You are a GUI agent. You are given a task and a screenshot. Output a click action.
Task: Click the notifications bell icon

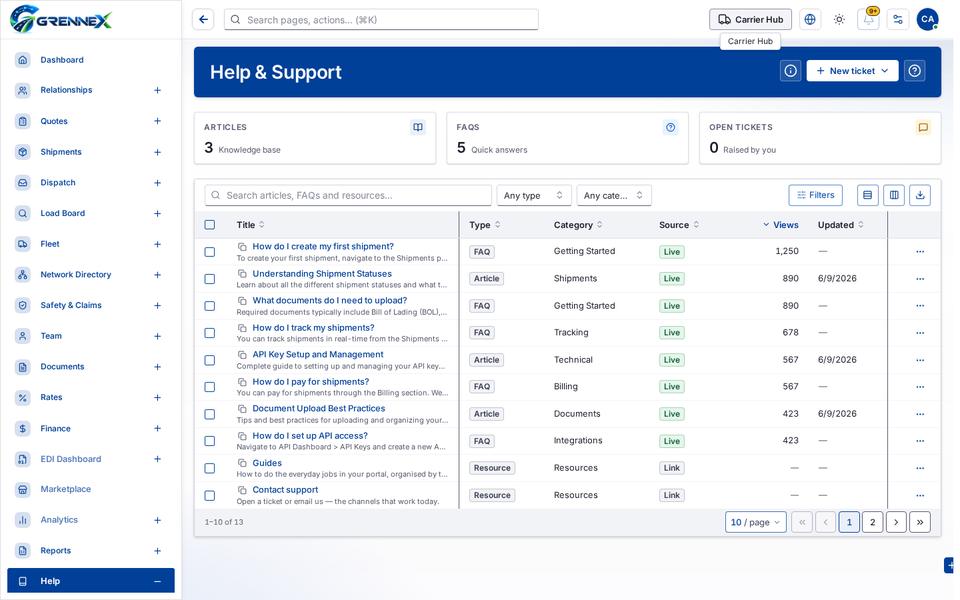(868, 20)
